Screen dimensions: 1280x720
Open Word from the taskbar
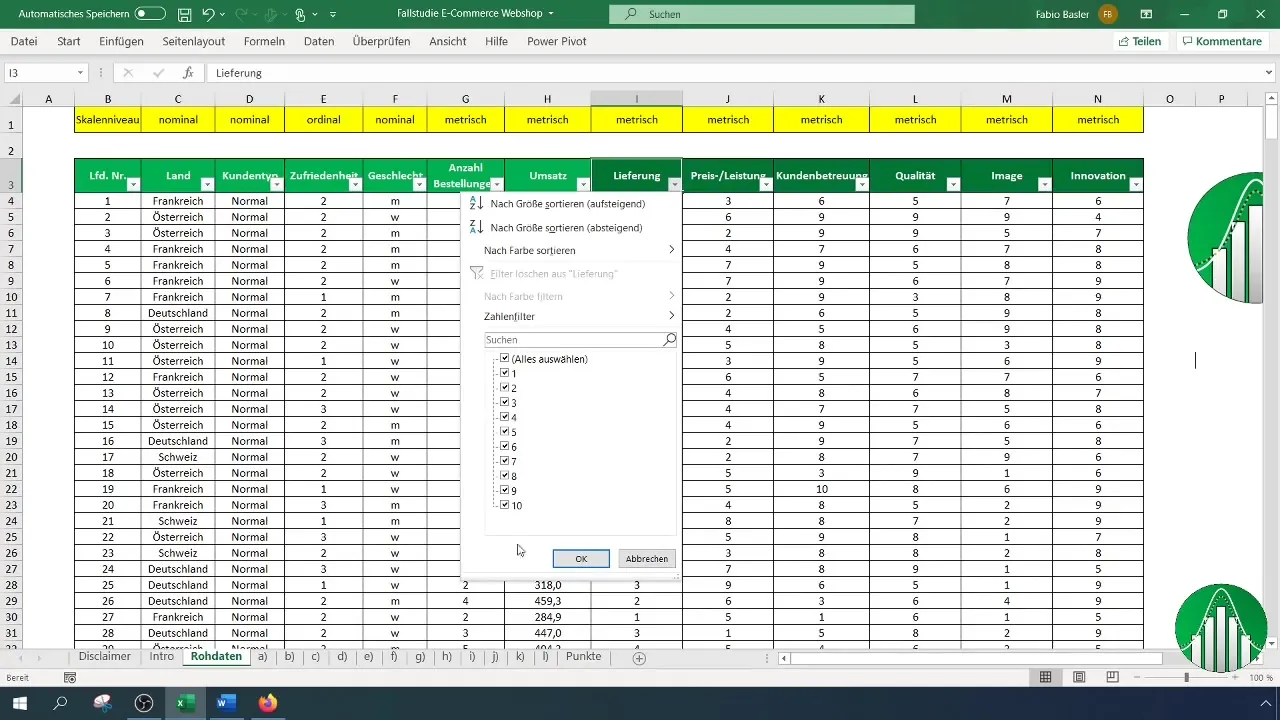click(x=226, y=703)
